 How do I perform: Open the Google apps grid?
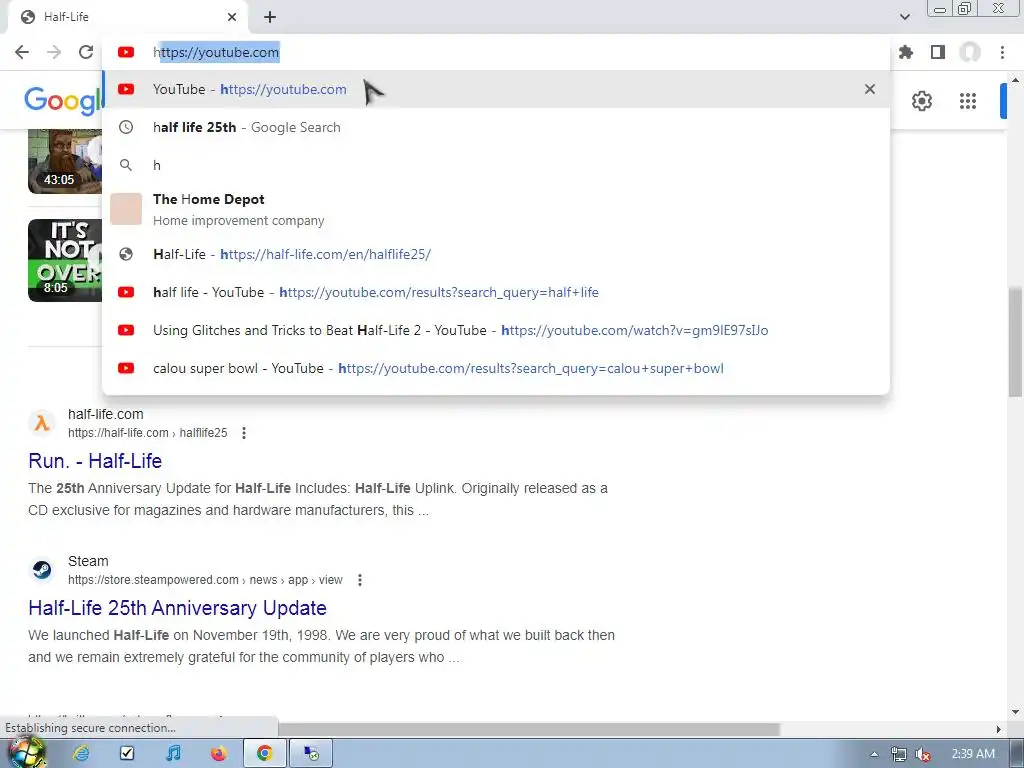pos(968,101)
